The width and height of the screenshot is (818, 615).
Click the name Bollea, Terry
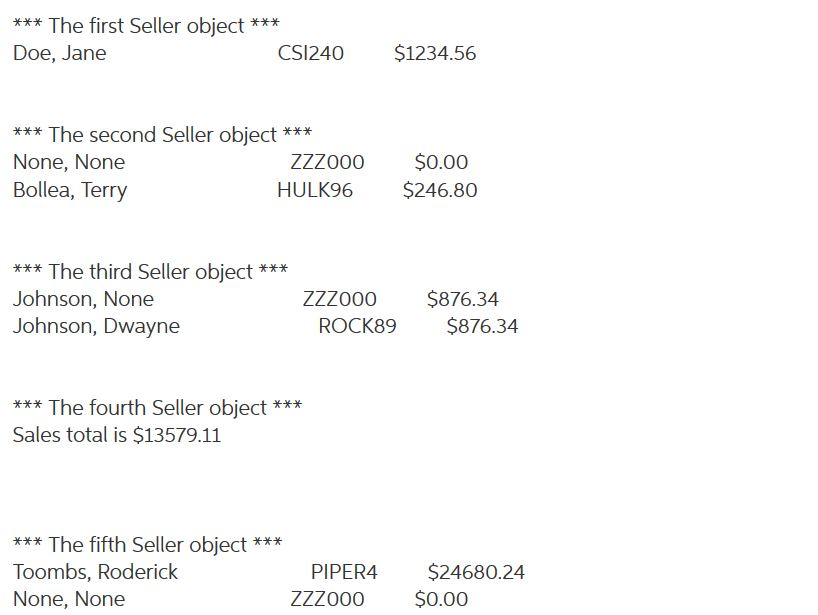coord(70,190)
